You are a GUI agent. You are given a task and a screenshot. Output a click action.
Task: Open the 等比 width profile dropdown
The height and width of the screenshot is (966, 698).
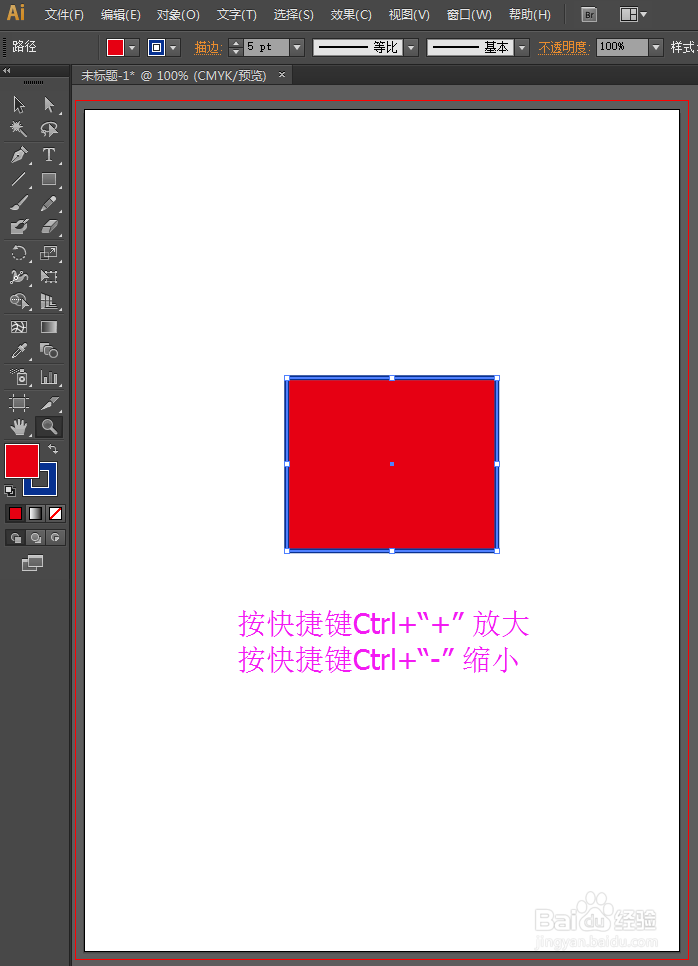[x=412, y=47]
